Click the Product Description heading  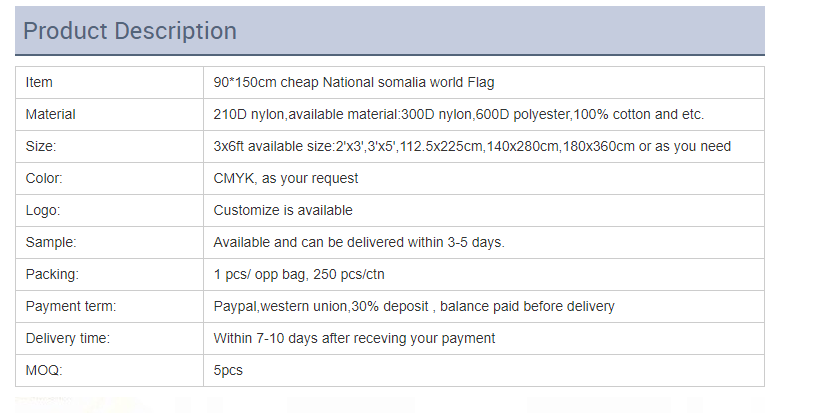coord(130,31)
